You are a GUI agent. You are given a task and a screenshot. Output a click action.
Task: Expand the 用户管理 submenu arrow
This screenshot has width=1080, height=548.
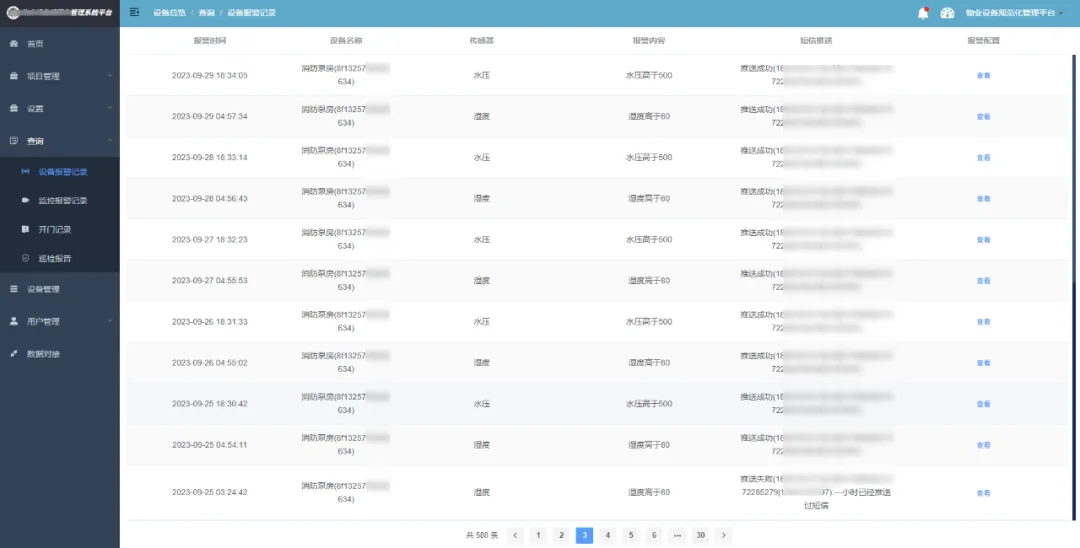click(110, 322)
